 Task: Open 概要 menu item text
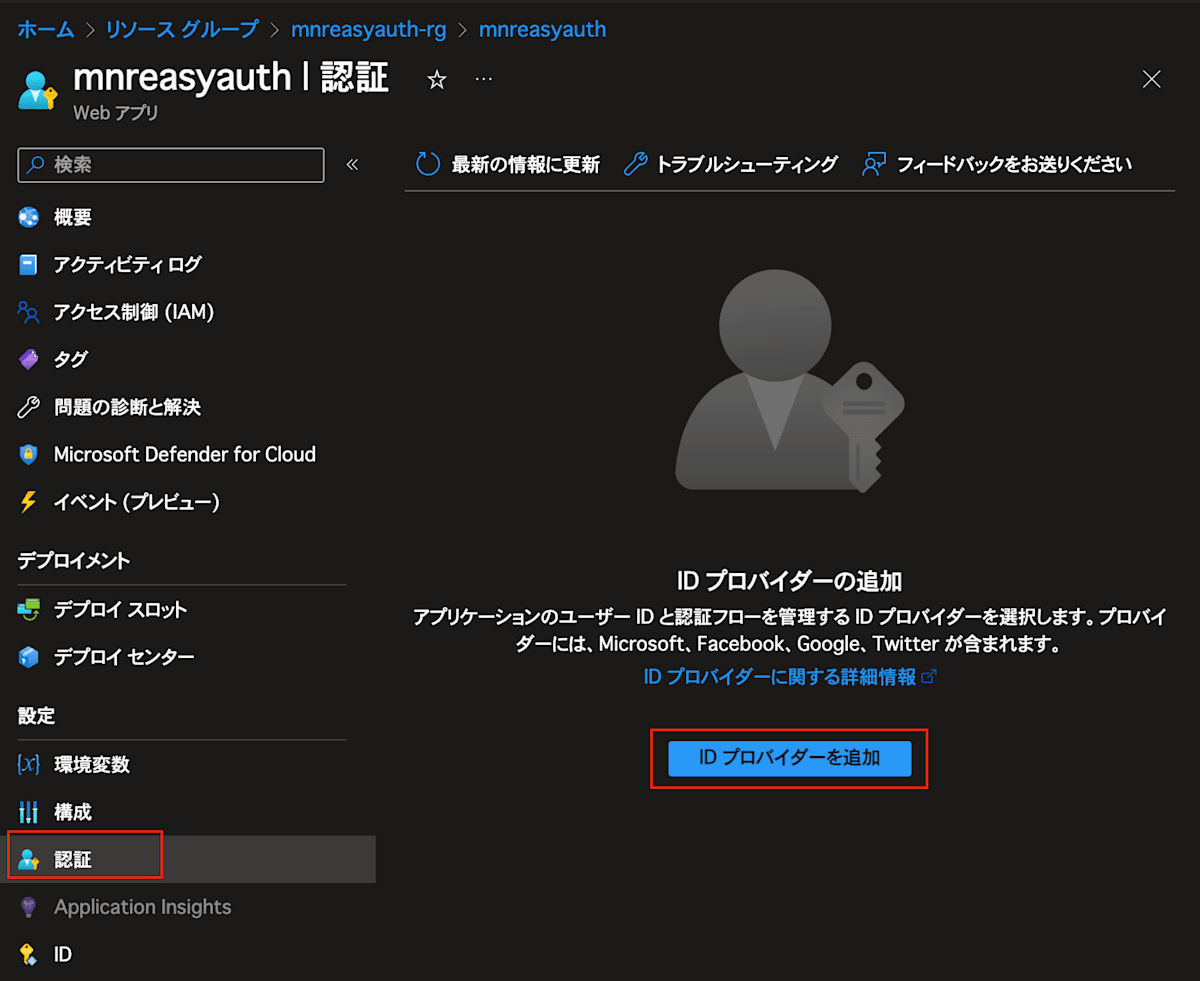click(x=73, y=217)
